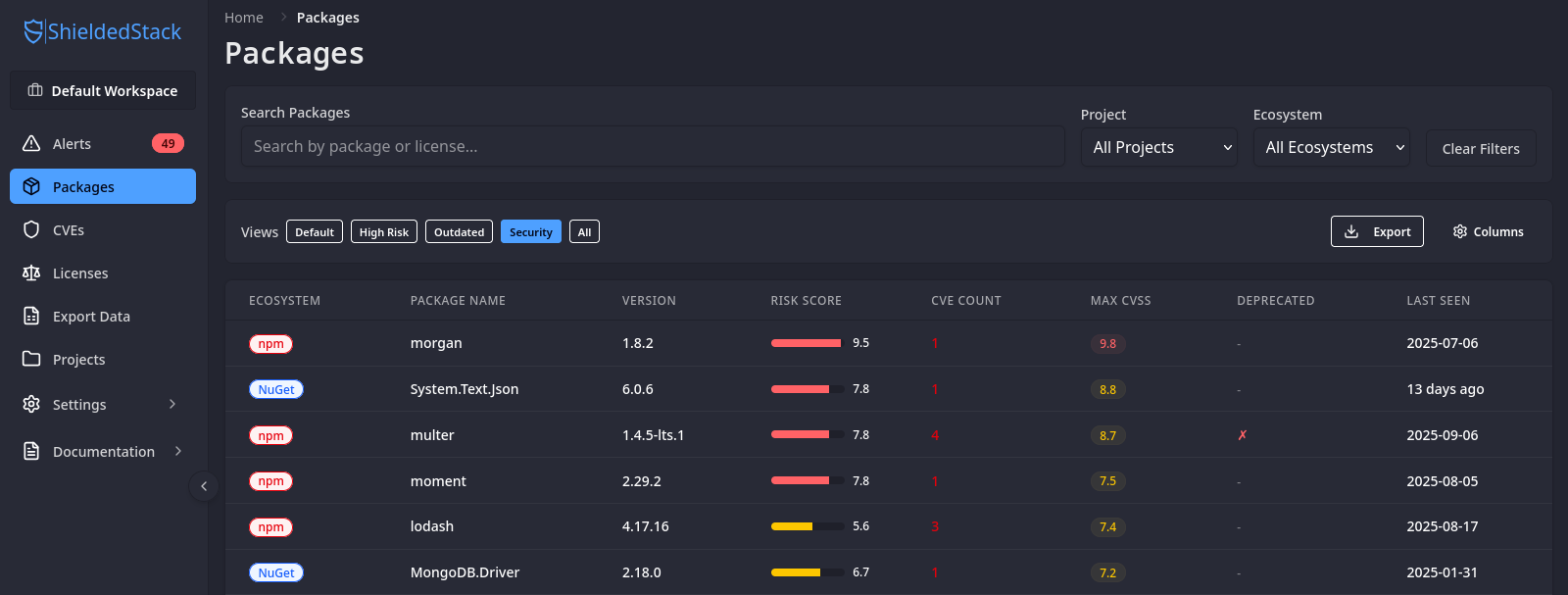This screenshot has height=595, width=1568.
Task: Click the 8.7 CVSS badge for multer
Action: pyautogui.click(x=1107, y=436)
